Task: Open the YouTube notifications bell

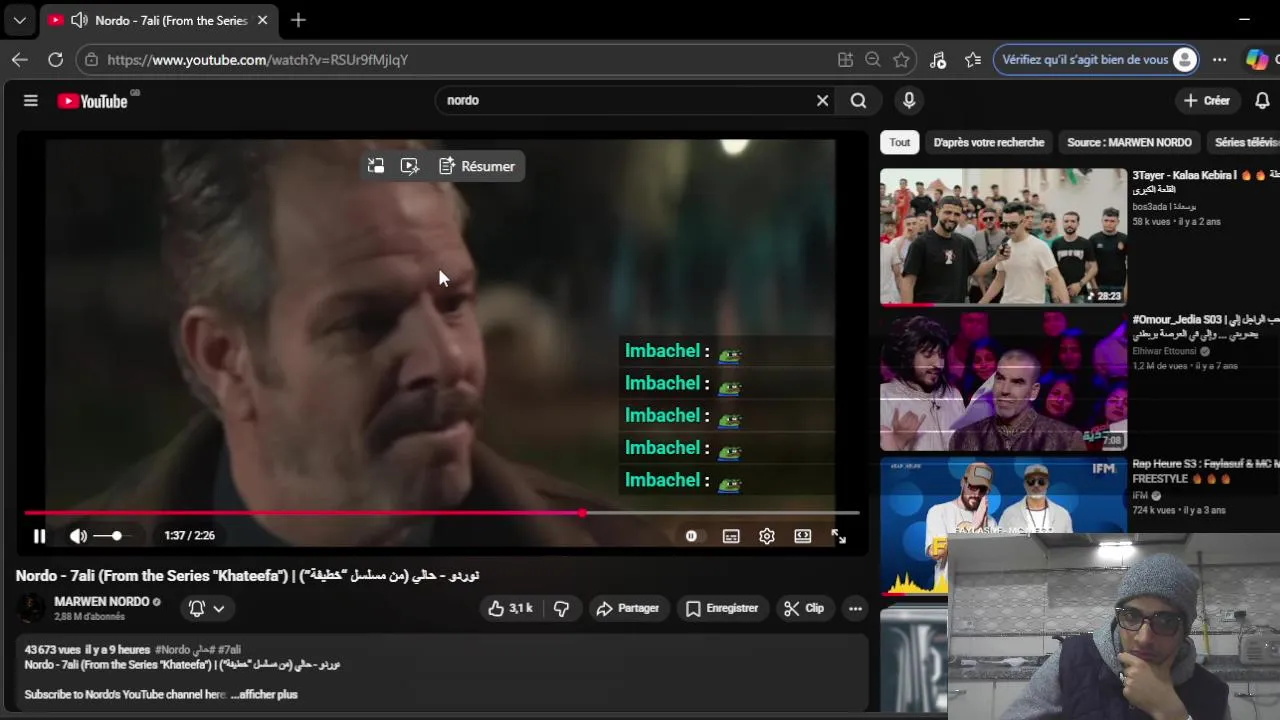Action: coord(1262,100)
